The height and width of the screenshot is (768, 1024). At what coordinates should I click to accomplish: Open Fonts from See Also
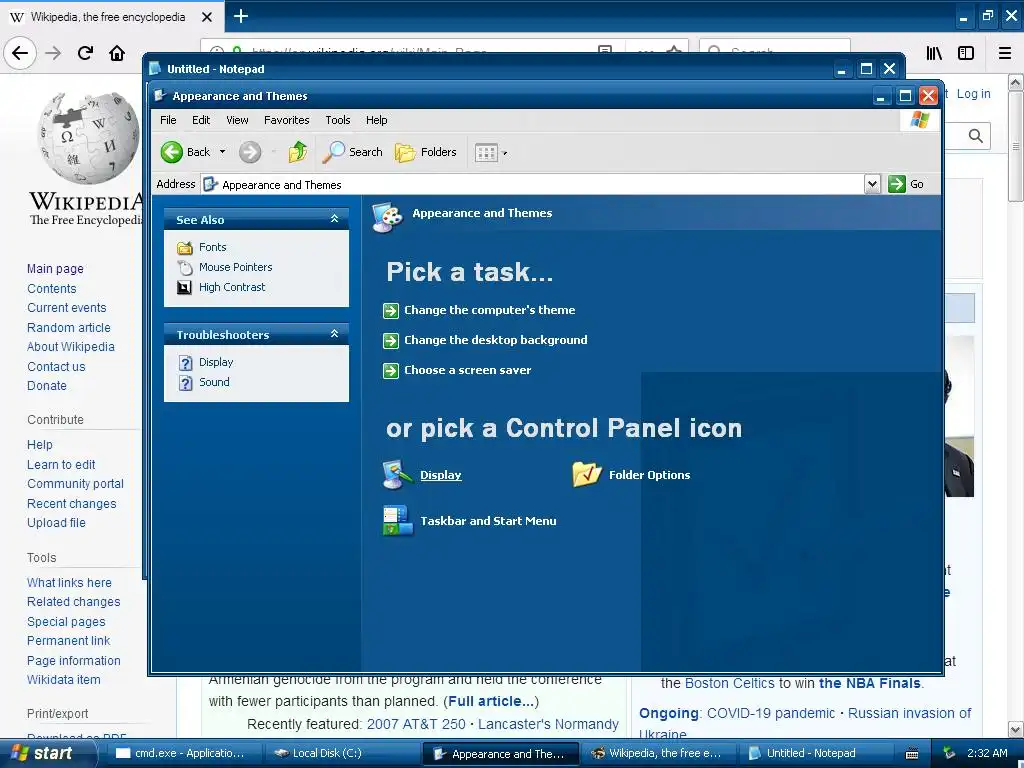pos(212,247)
